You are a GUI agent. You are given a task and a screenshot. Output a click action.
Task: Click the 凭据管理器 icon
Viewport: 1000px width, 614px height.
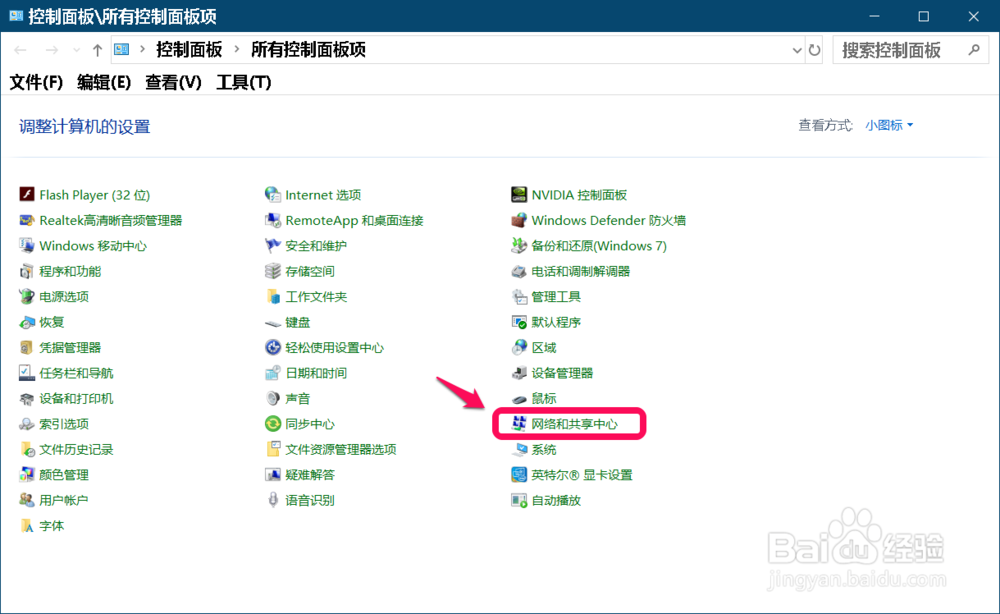click(x=27, y=347)
